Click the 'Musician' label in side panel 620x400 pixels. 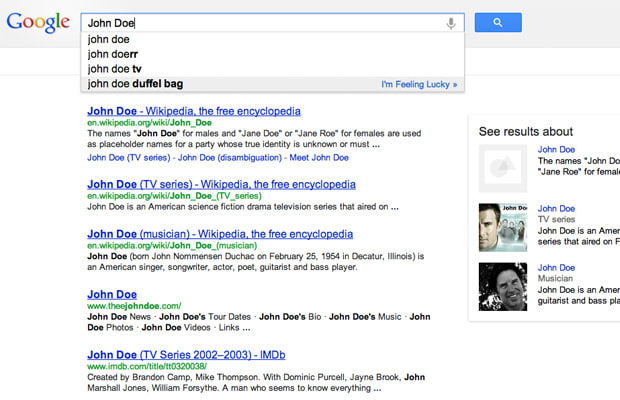[555, 278]
